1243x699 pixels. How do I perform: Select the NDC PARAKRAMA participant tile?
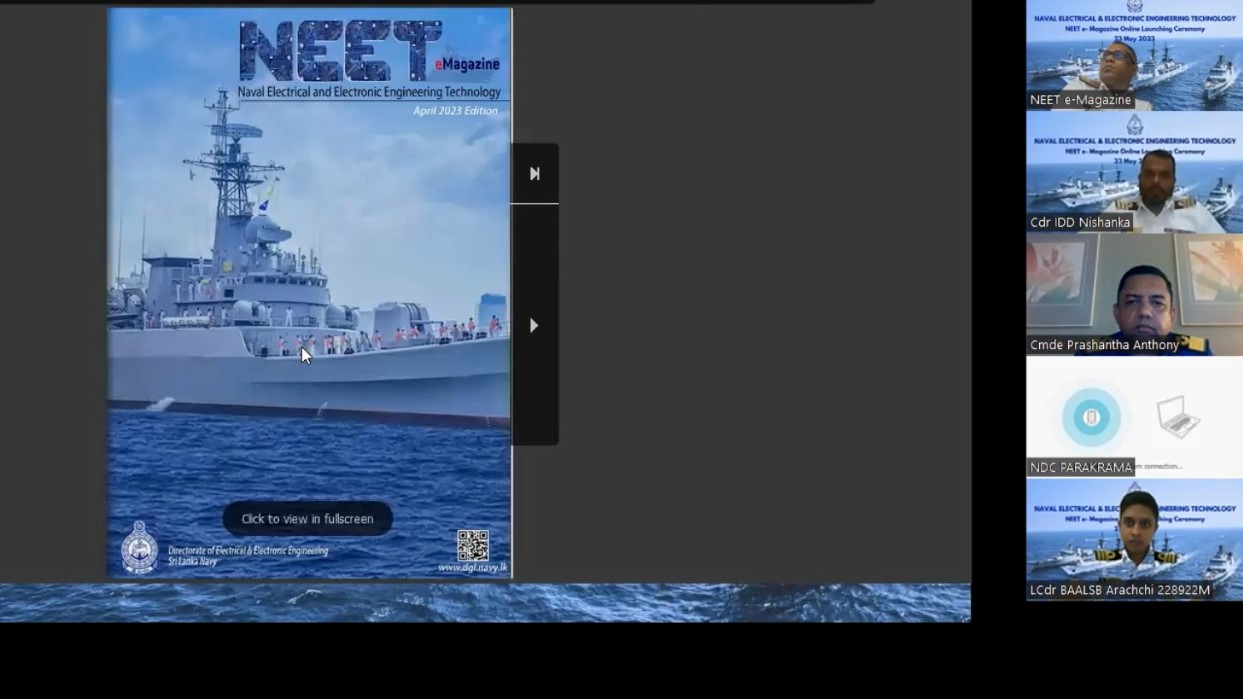point(1134,417)
